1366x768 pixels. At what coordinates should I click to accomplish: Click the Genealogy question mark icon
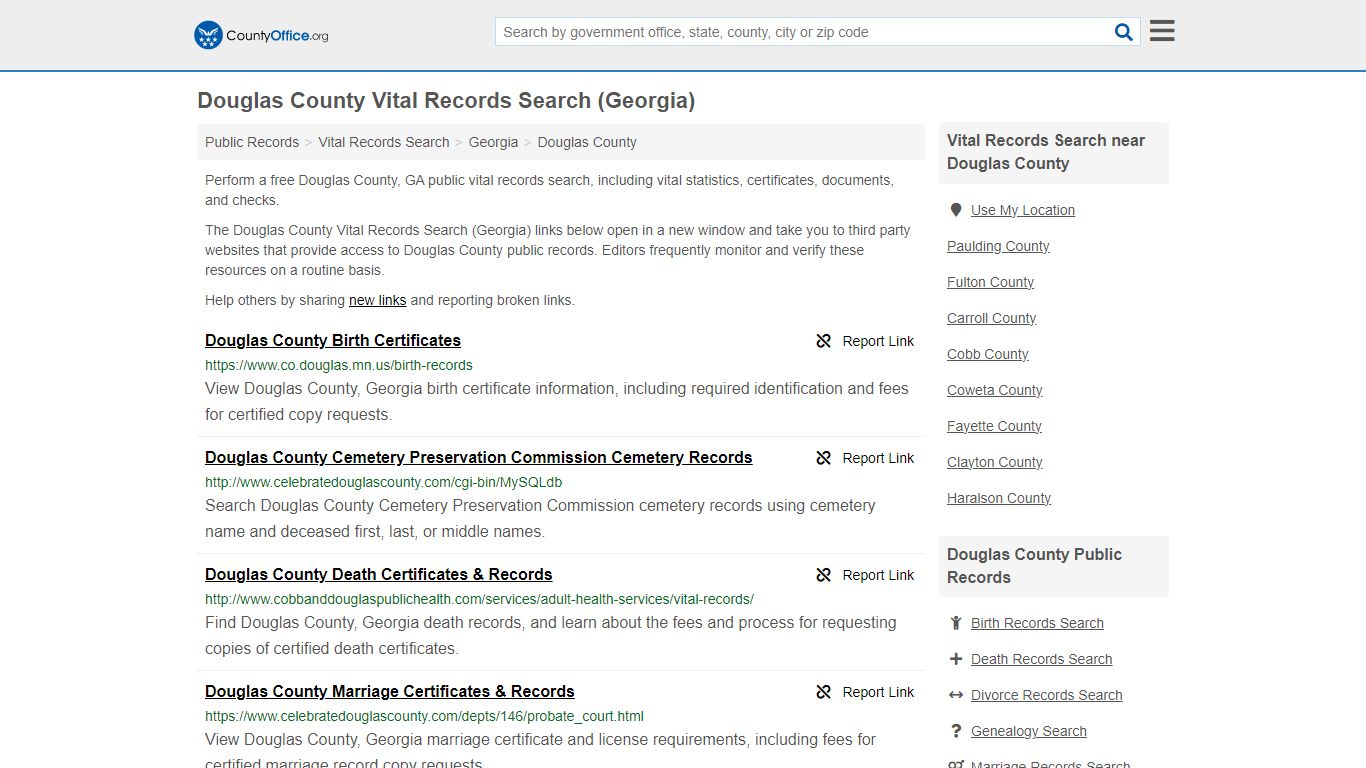(956, 731)
